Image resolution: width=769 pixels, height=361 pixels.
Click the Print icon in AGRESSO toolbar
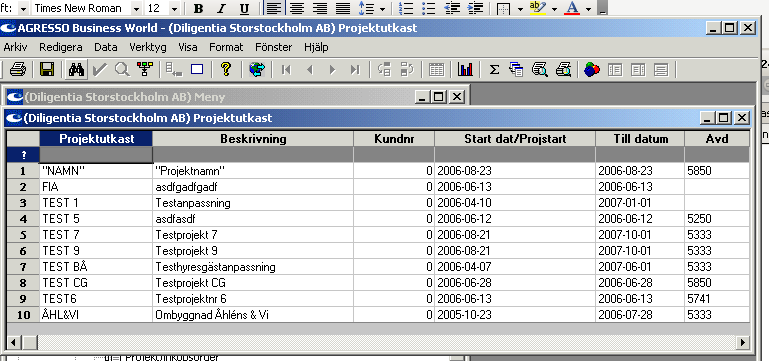[18, 70]
